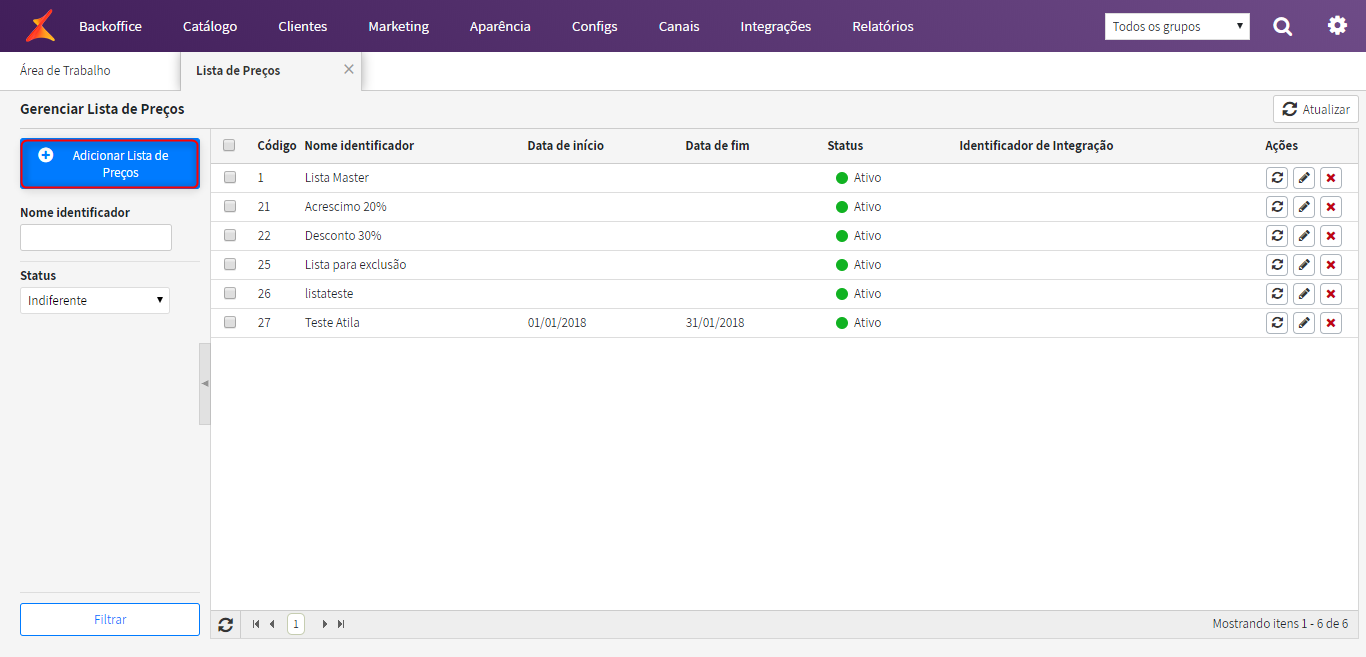This screenshot has width=1366, height=657.
Task: Click refresh icon for Teste Atila row
Action: coord(1277,323)
